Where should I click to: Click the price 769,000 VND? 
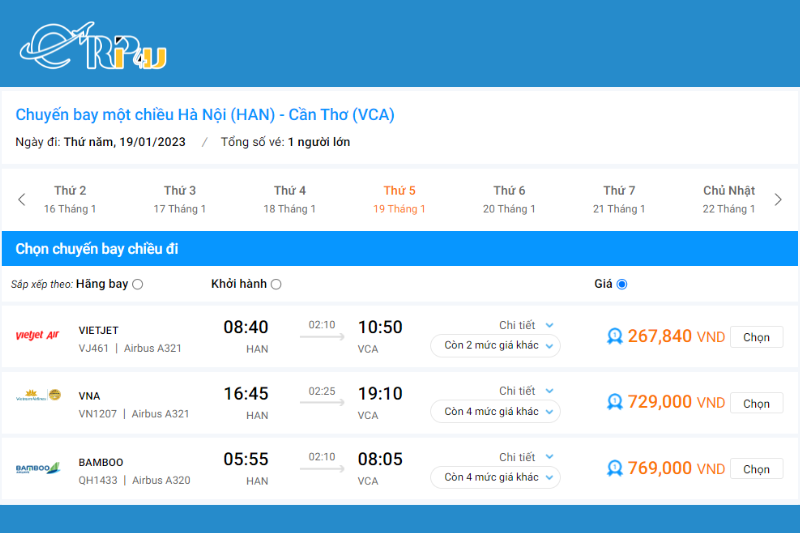coord(676,468)
